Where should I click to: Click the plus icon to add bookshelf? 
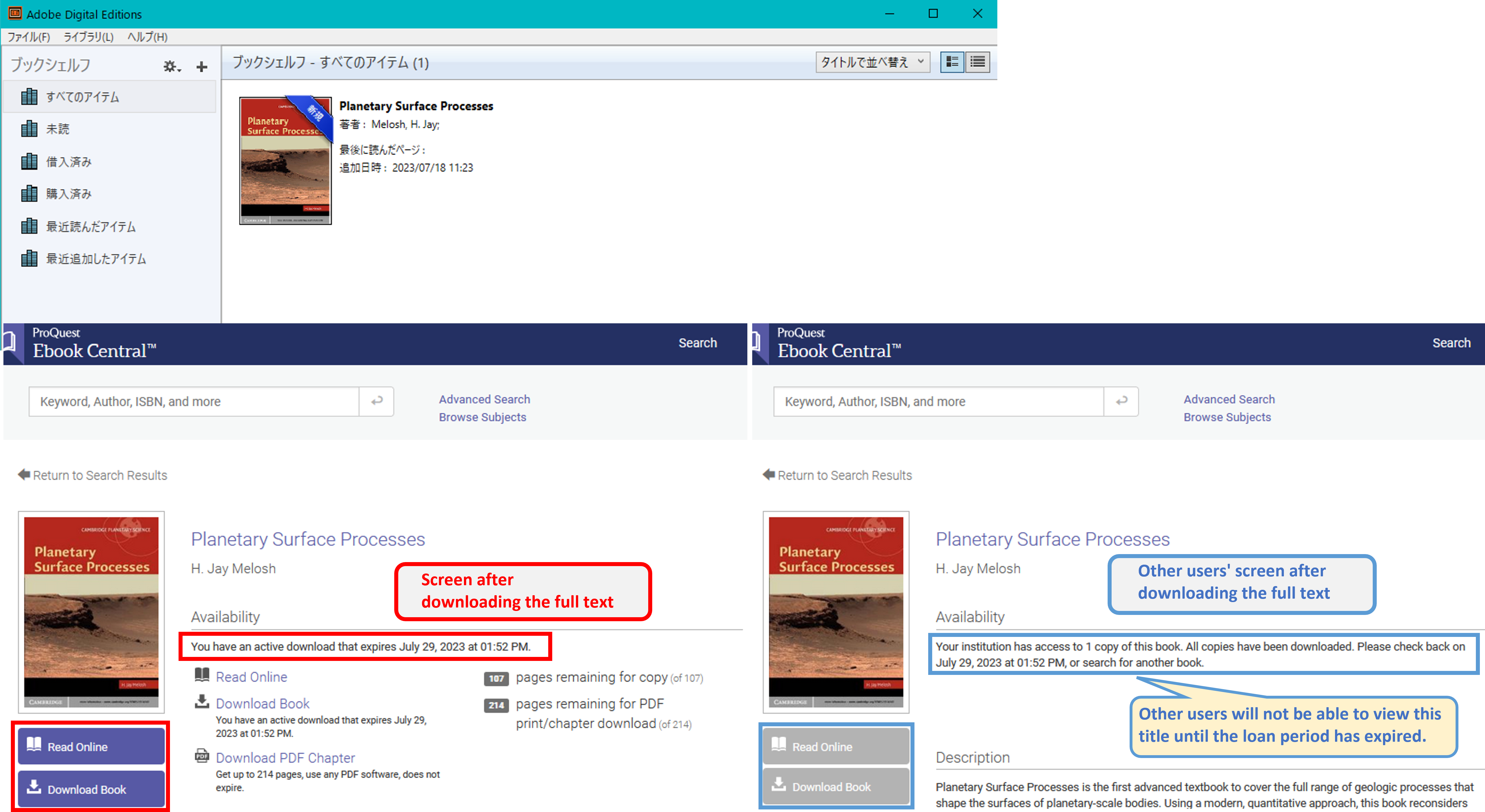pyautogui.click(x=201, y=66)
